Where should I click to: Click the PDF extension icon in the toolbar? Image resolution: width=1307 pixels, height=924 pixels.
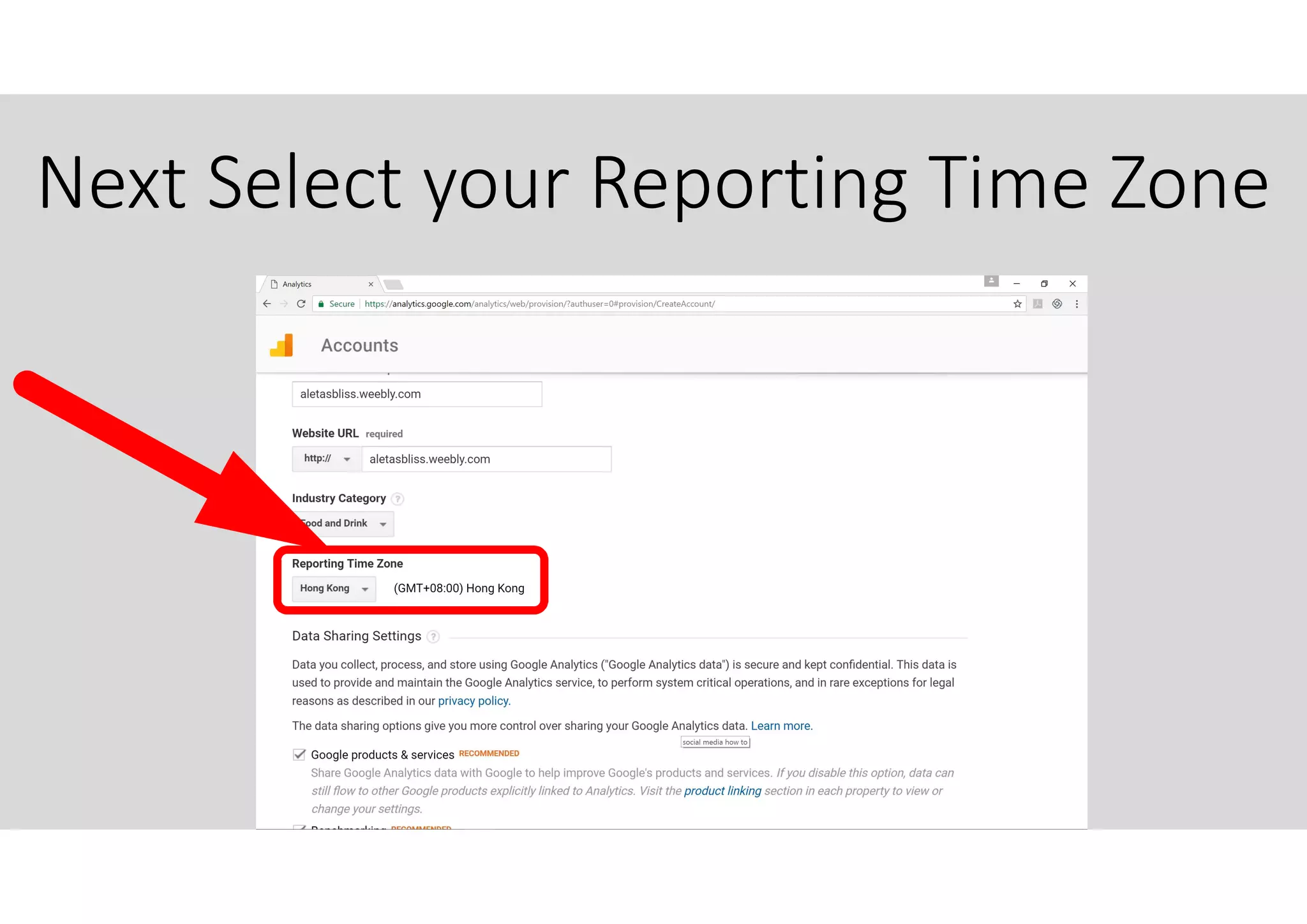[x=1038, y=304]
